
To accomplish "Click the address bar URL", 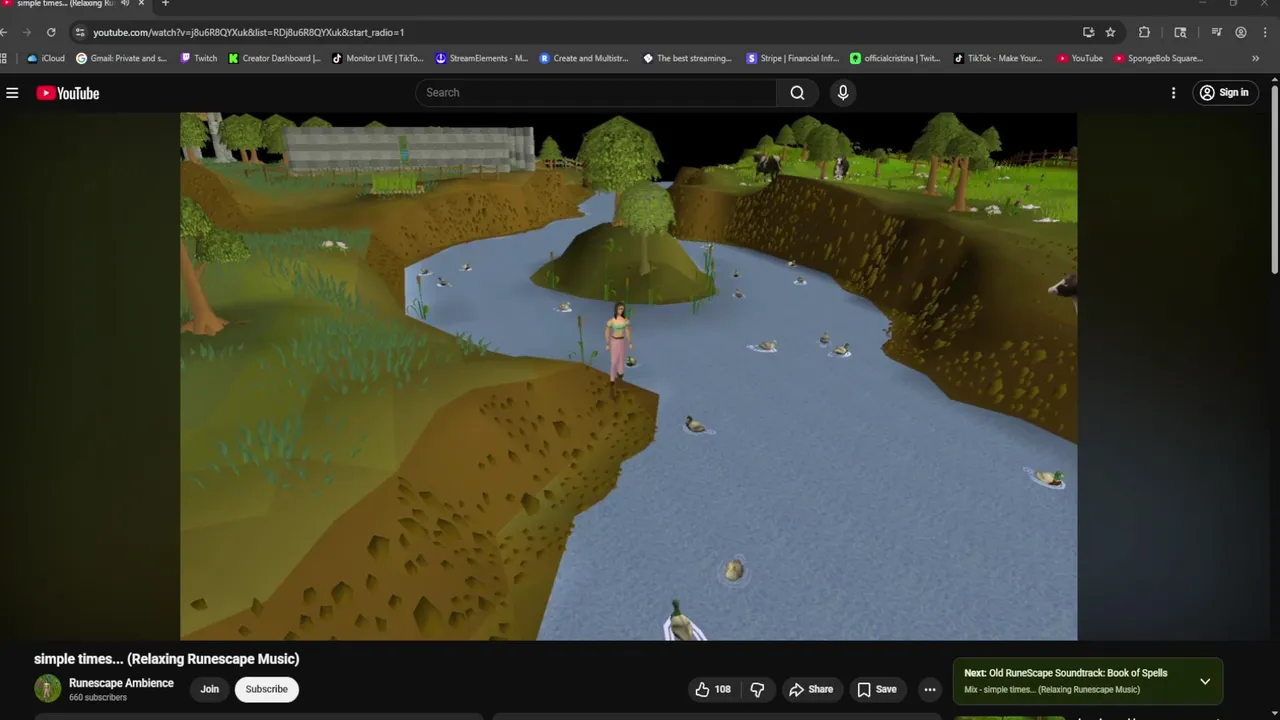I will [248, 32].
